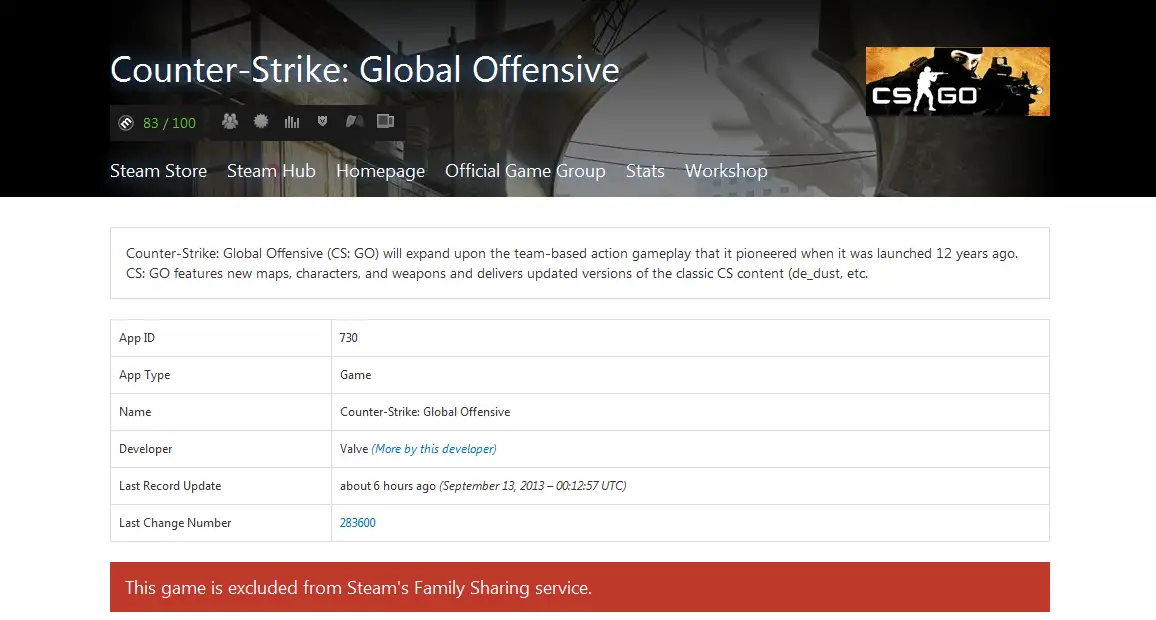Click the bar-chart stats icon
This screenshot has width=1156, height=620.
pyautogui.click(x=292, y=122)
